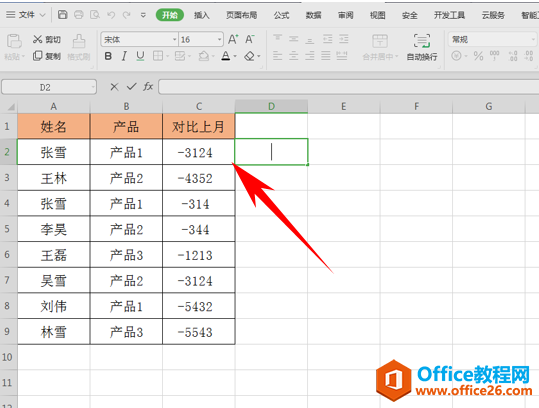
Task: Decrease decimal places icon
Action: (529, 56)
